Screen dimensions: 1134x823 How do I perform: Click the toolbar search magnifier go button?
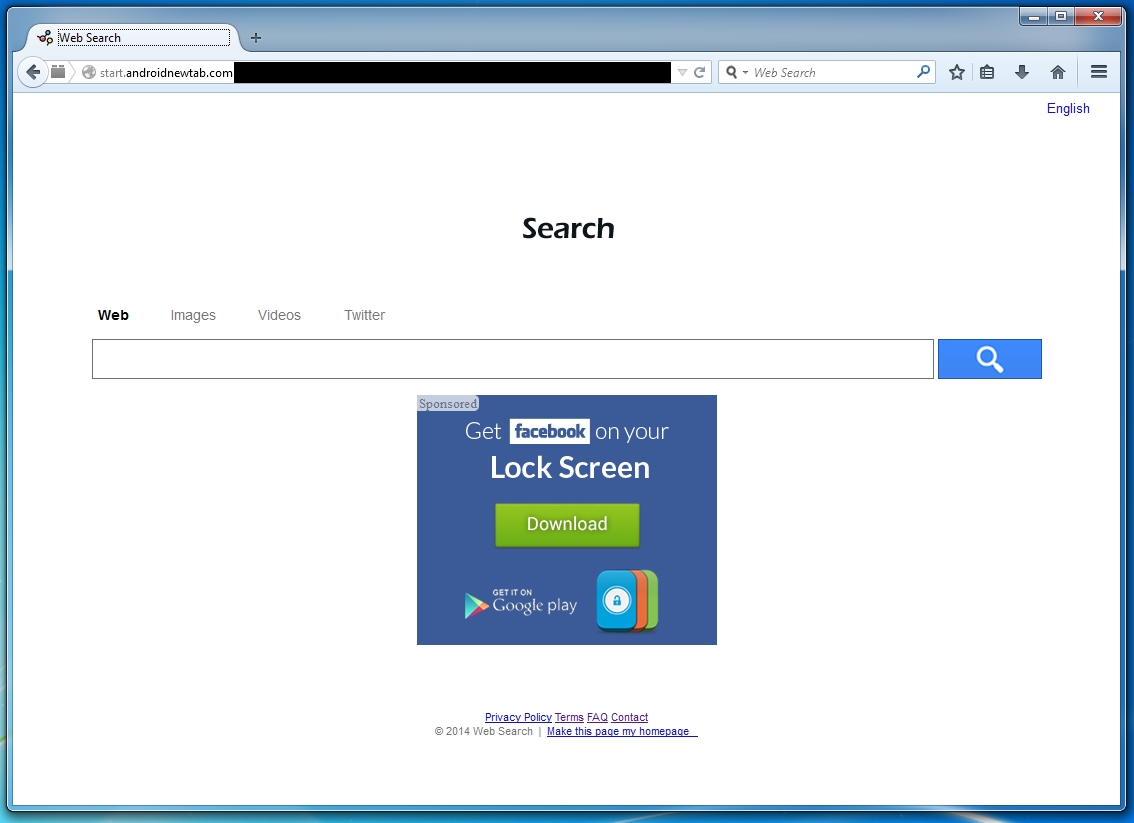[924, 72]
